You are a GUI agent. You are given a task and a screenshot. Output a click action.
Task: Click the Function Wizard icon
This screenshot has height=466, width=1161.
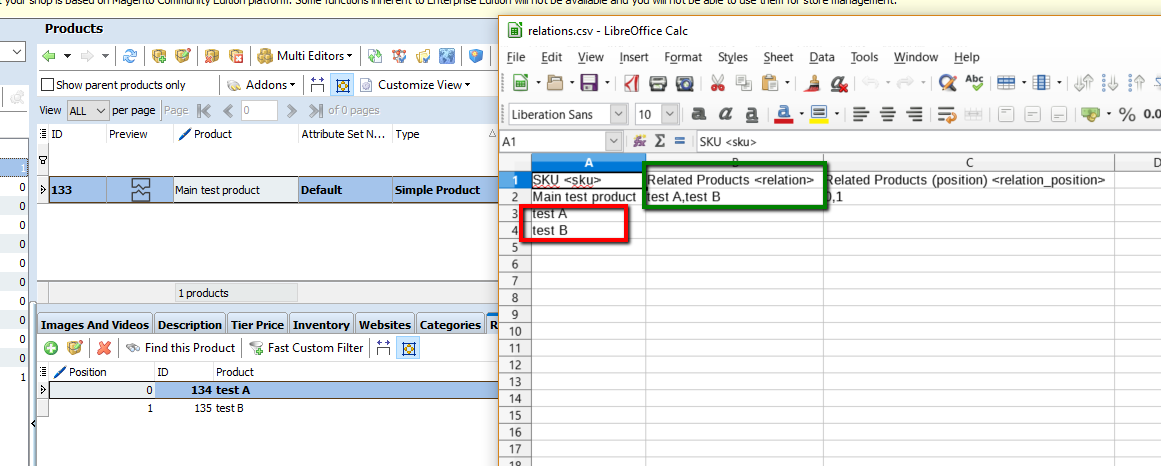pyautogui.click(x=640, y=141)
